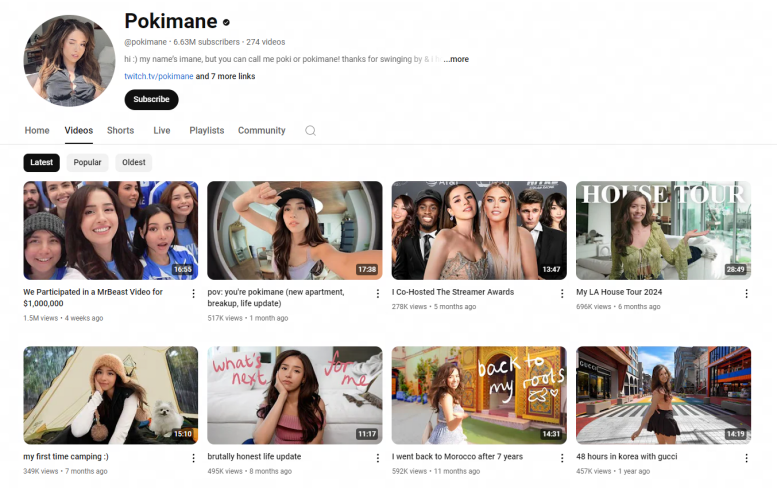
Task: Click '592K views • 11 months ago' text
Action: [x=436, y=471]
